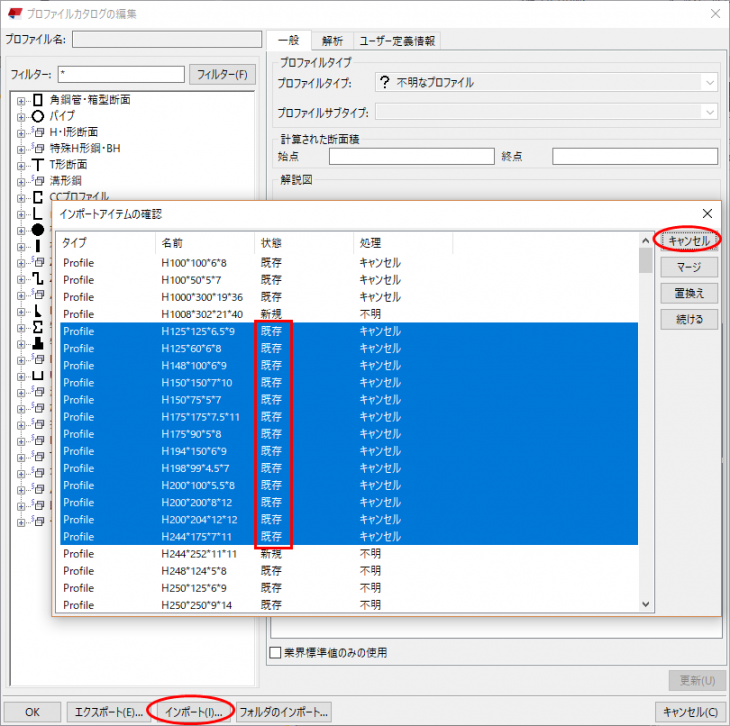Click the 処理 column header
The width and height of the screenshot is (730, 726).
pyautogui.click(x=403, y=243)
